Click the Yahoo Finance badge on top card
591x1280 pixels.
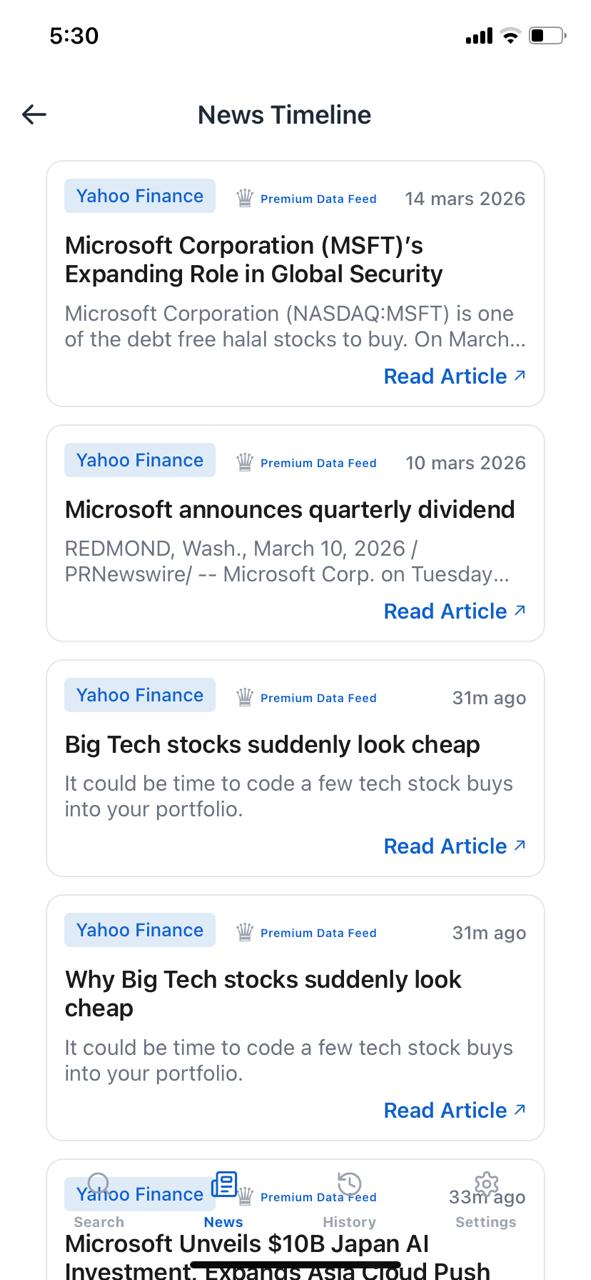[x=140, y=195]
